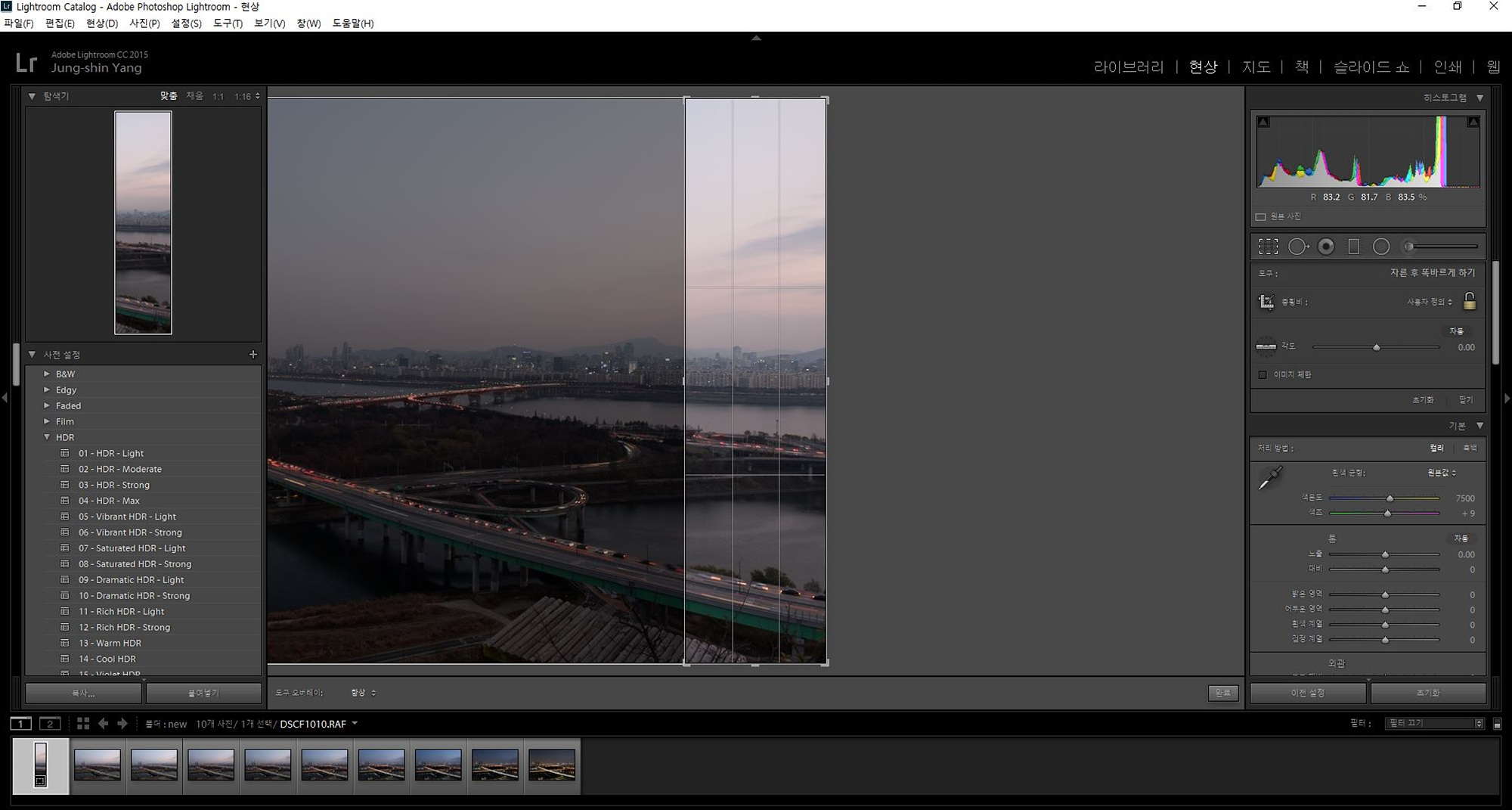Enable the 이미지 제한 checkbox

(x=1263, y=374)
